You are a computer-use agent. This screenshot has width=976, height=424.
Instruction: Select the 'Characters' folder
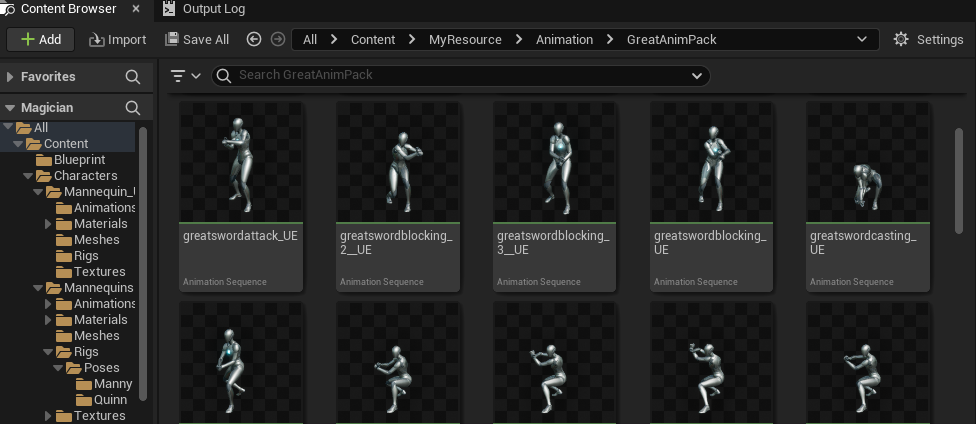click(x=85, y=176)
